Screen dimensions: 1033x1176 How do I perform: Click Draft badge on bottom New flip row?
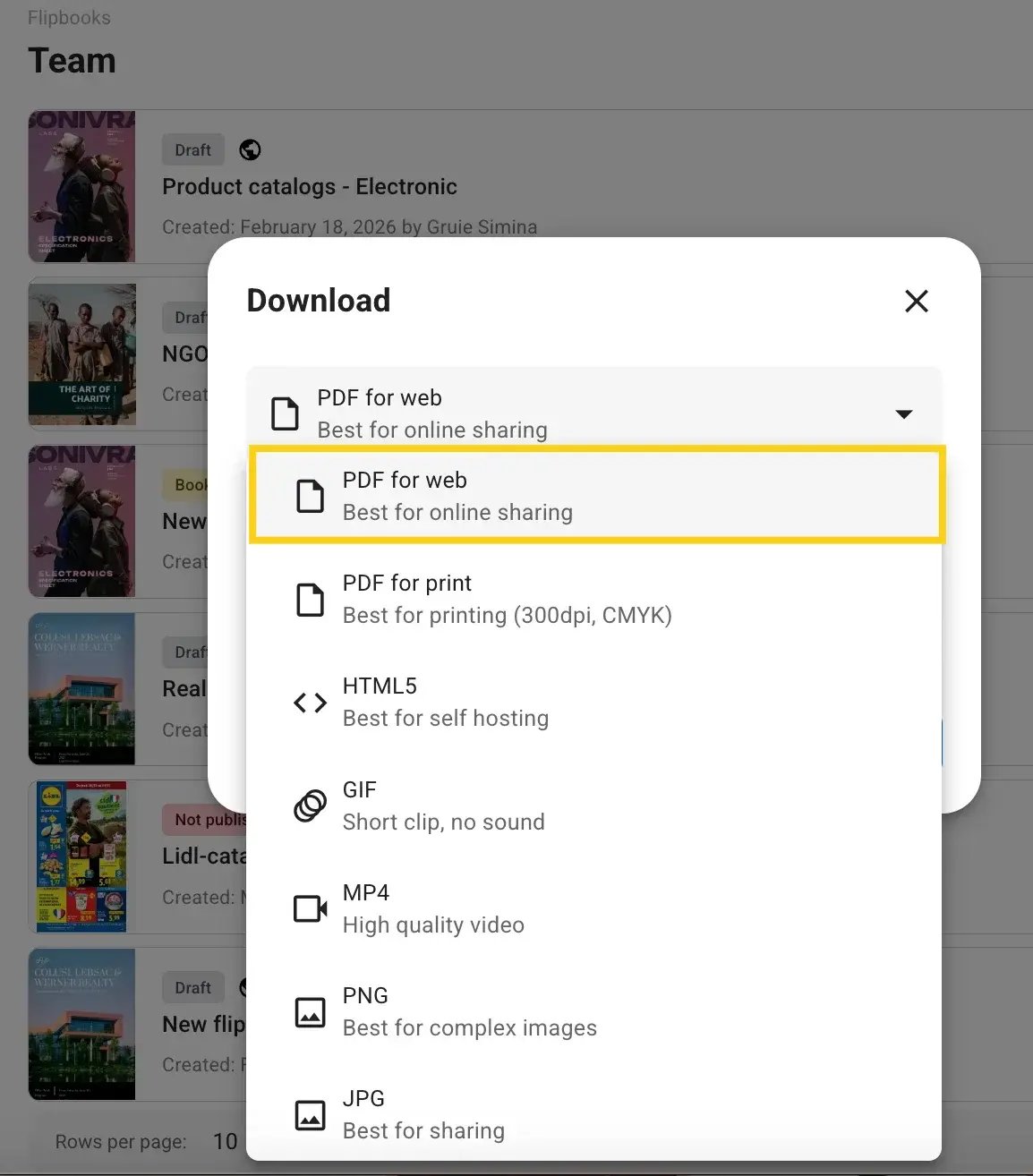192,987
